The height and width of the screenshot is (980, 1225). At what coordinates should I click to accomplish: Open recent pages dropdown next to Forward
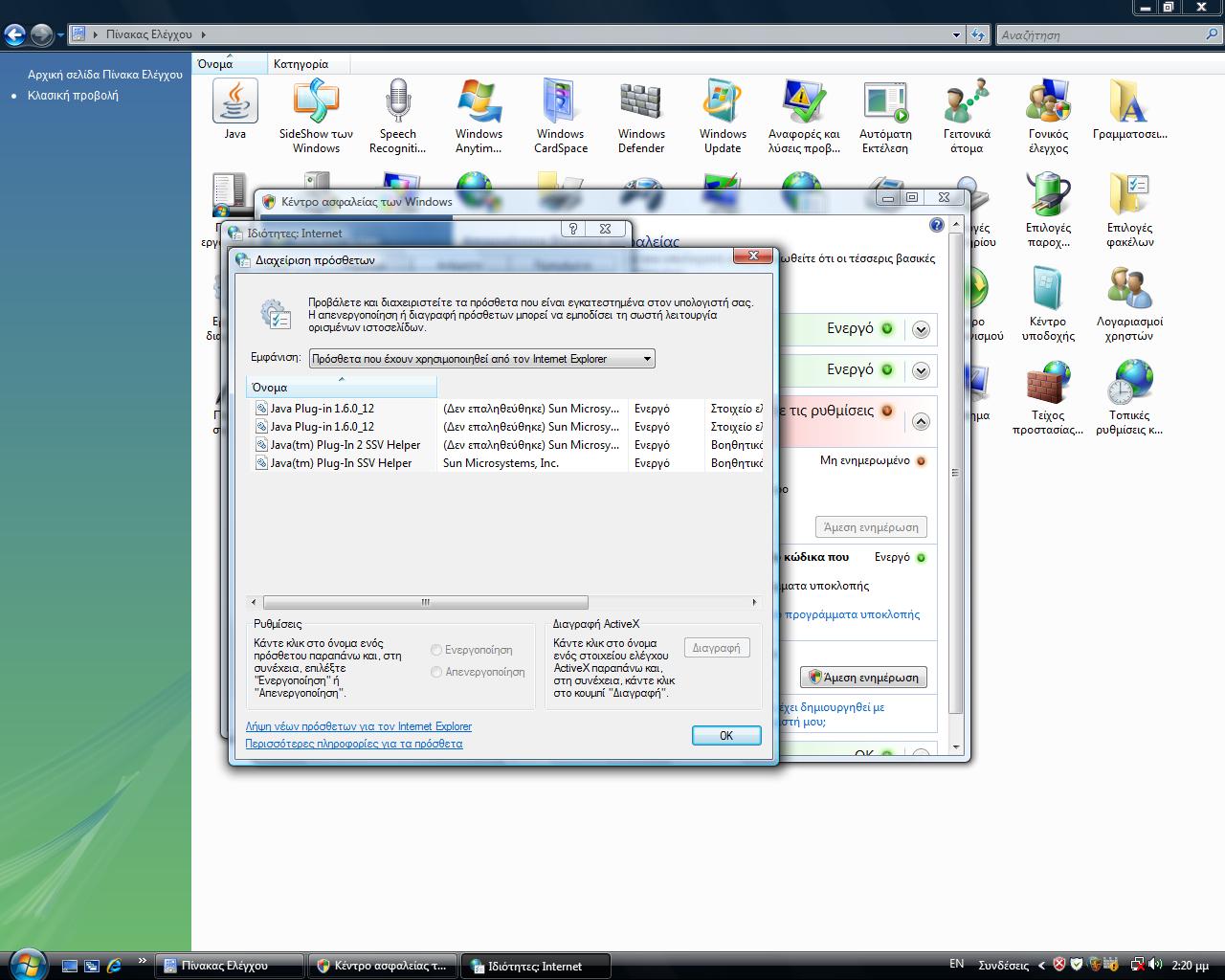coord(60,35)
